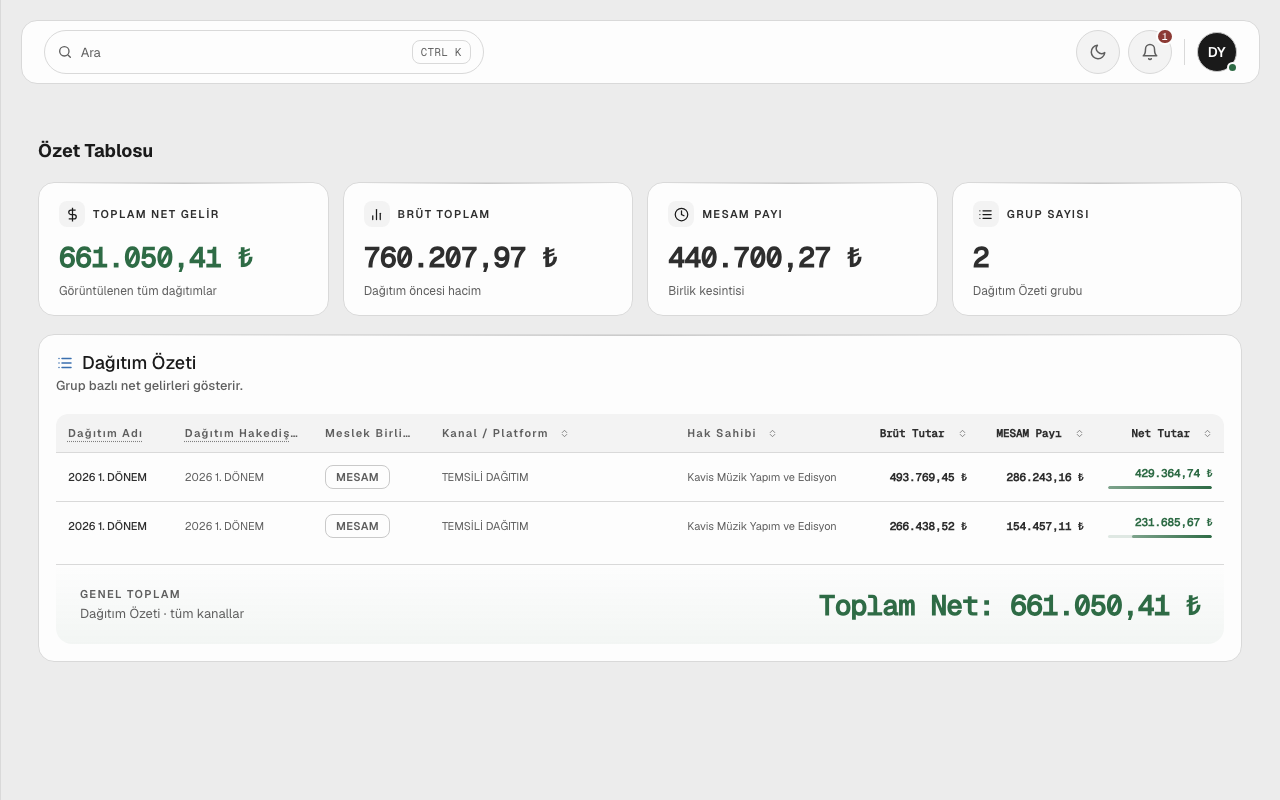Click the gross amount 266.438,52 ₺

(928, 526)
